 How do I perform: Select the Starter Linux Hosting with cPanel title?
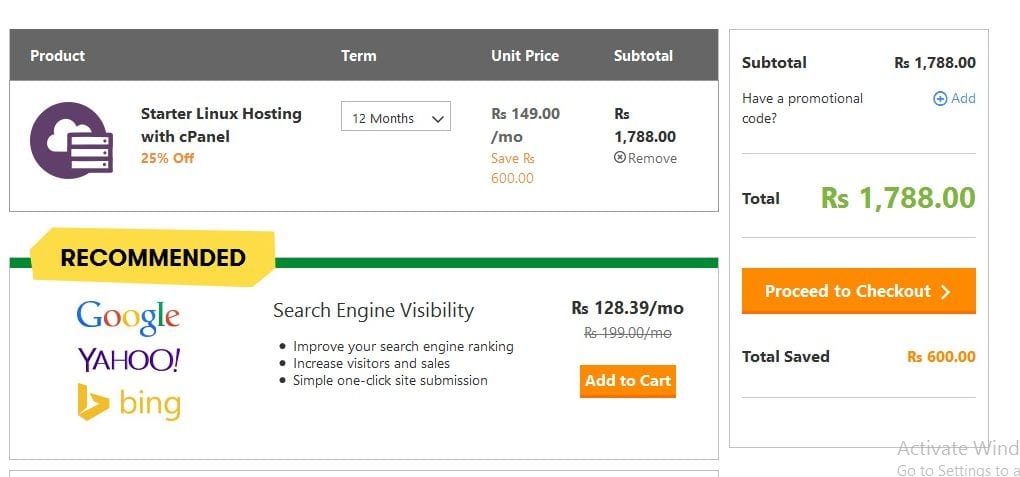(x=221, y=125)
